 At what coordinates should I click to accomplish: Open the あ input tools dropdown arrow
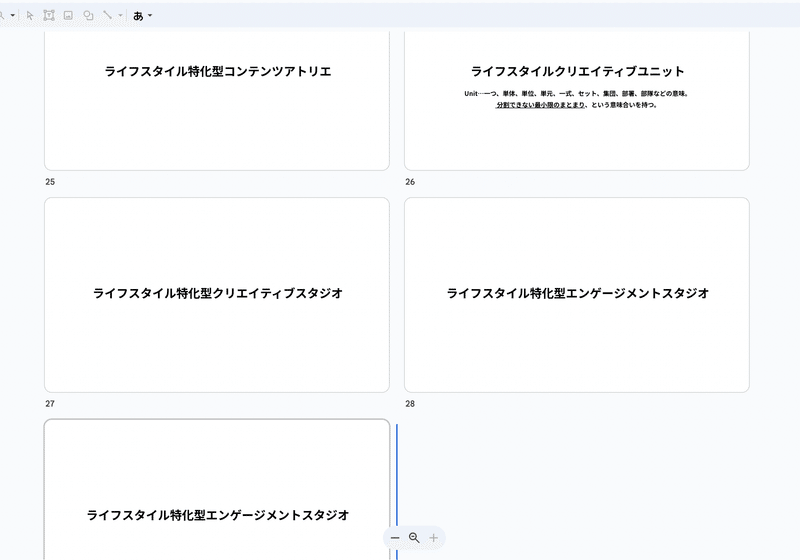click(150, 16)
